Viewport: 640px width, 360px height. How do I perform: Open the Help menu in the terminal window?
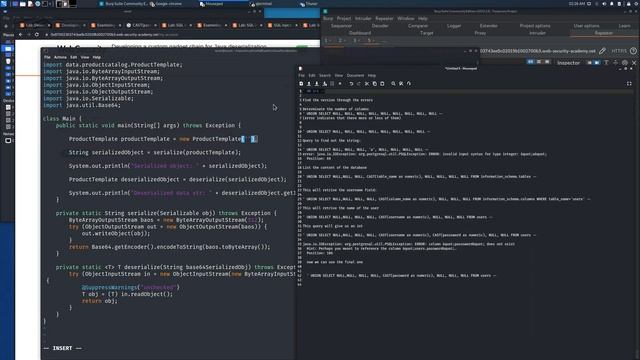point(97,57)
